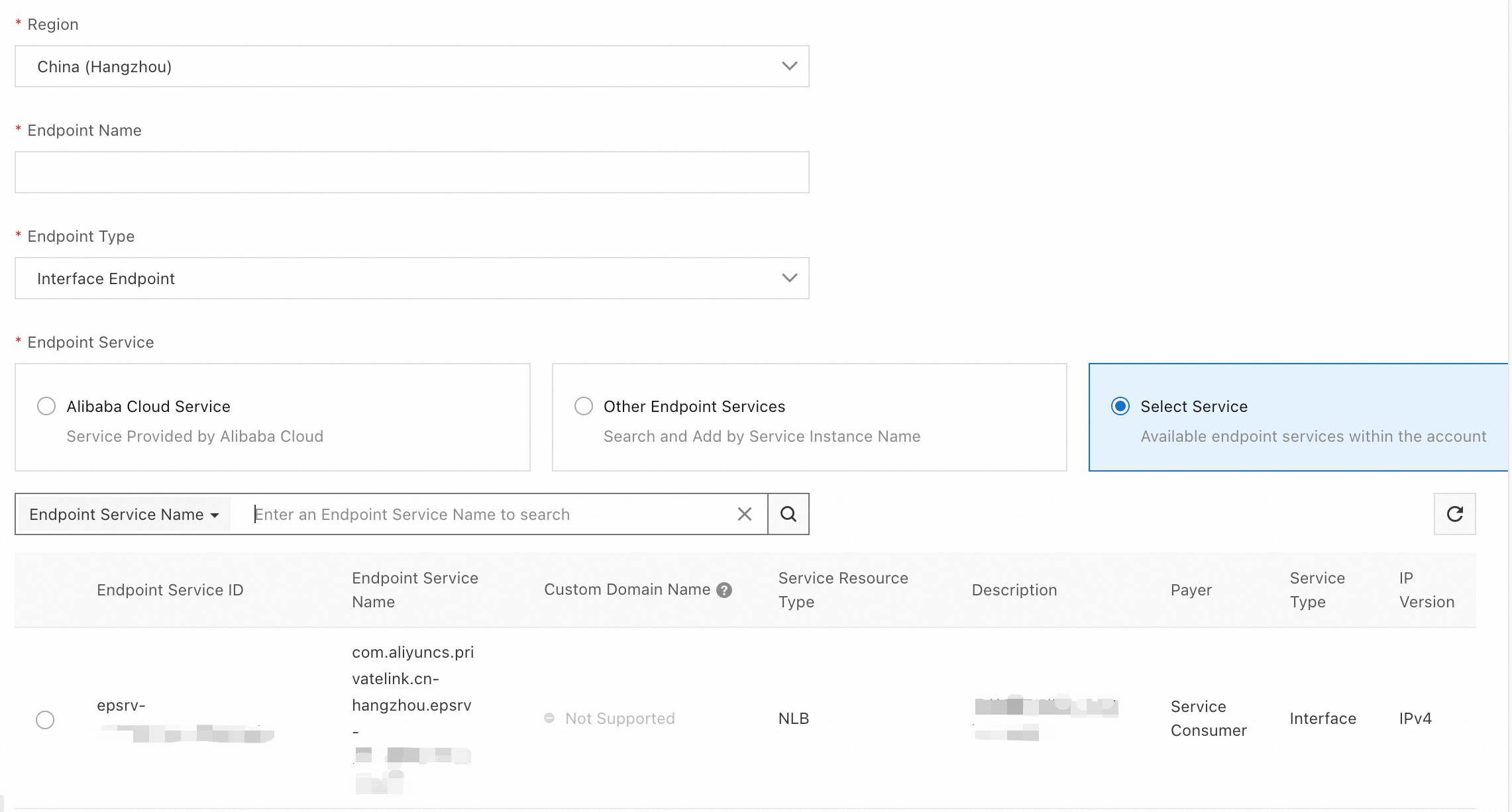
Task: Click the search magnifier icon button
Action: 788,514
